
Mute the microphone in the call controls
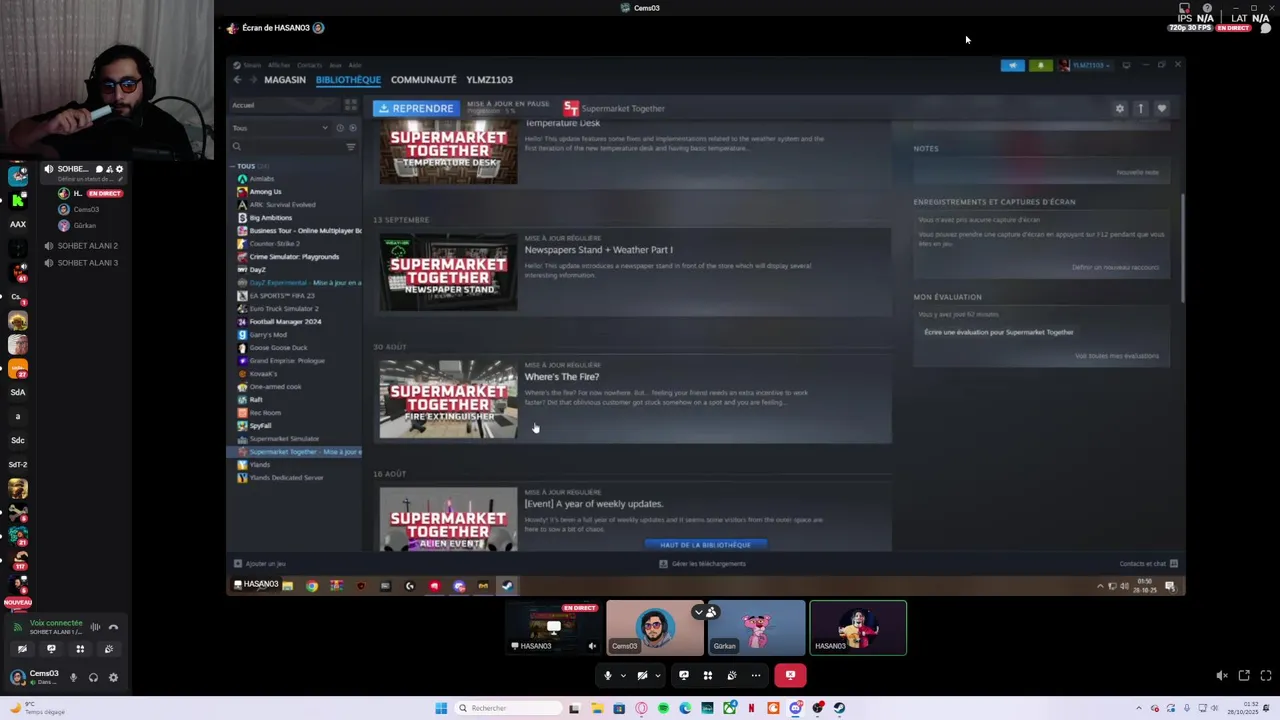(607, 675)
